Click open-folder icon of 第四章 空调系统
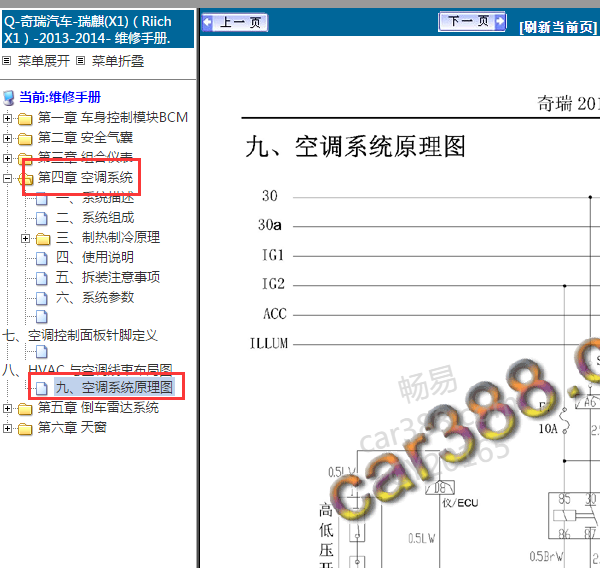This screenshot has height=568, width=600. click(26, 178)
